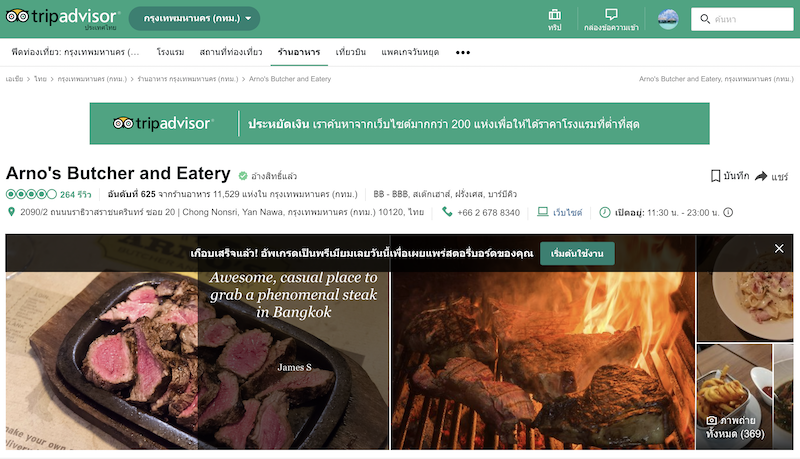
Task: Open the inbox message bubble icon
Action: pyautogui.click(x=611, y=14)
